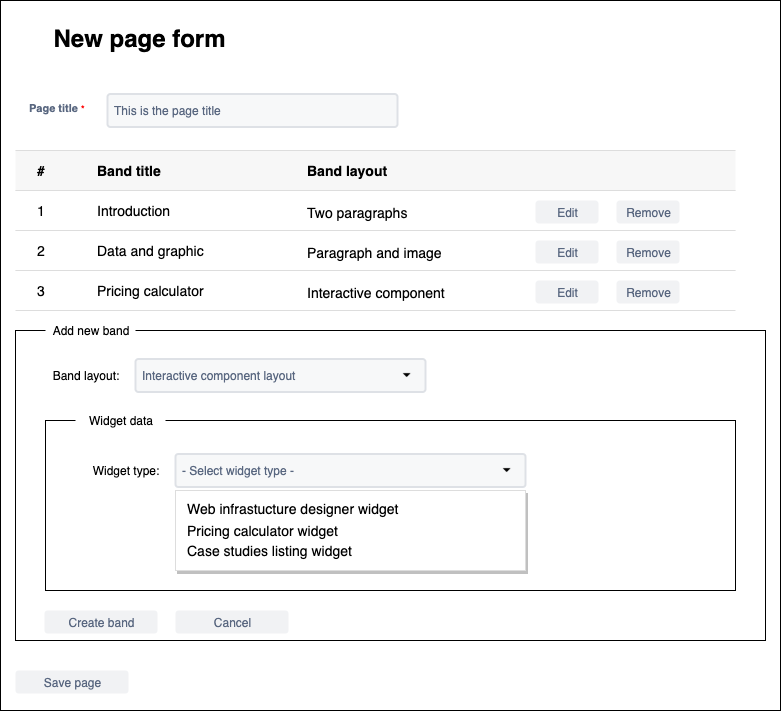Edit the Pricing calculator band
781x711 pixels.
click(567, 292)
